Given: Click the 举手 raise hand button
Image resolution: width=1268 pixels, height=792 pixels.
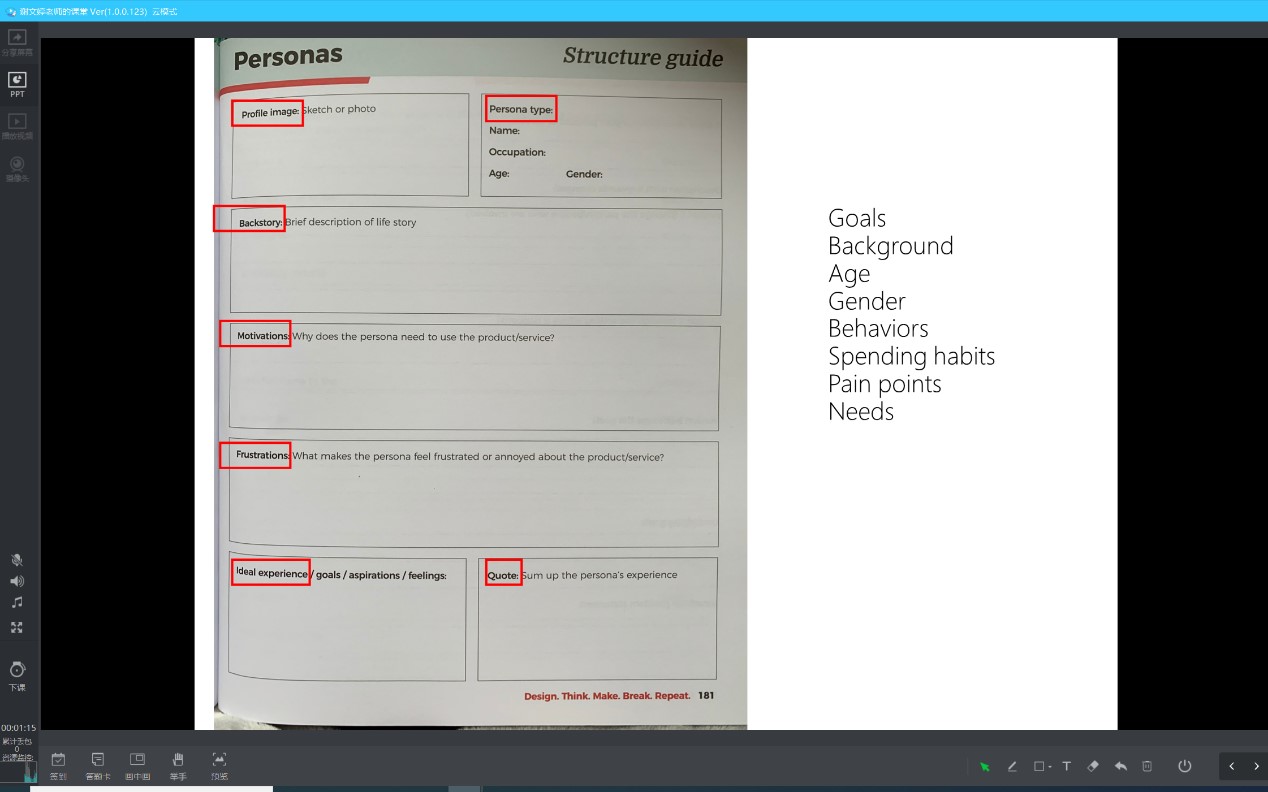Looking at the screenshot, I should pyautogui.click(x=178, y=767).
